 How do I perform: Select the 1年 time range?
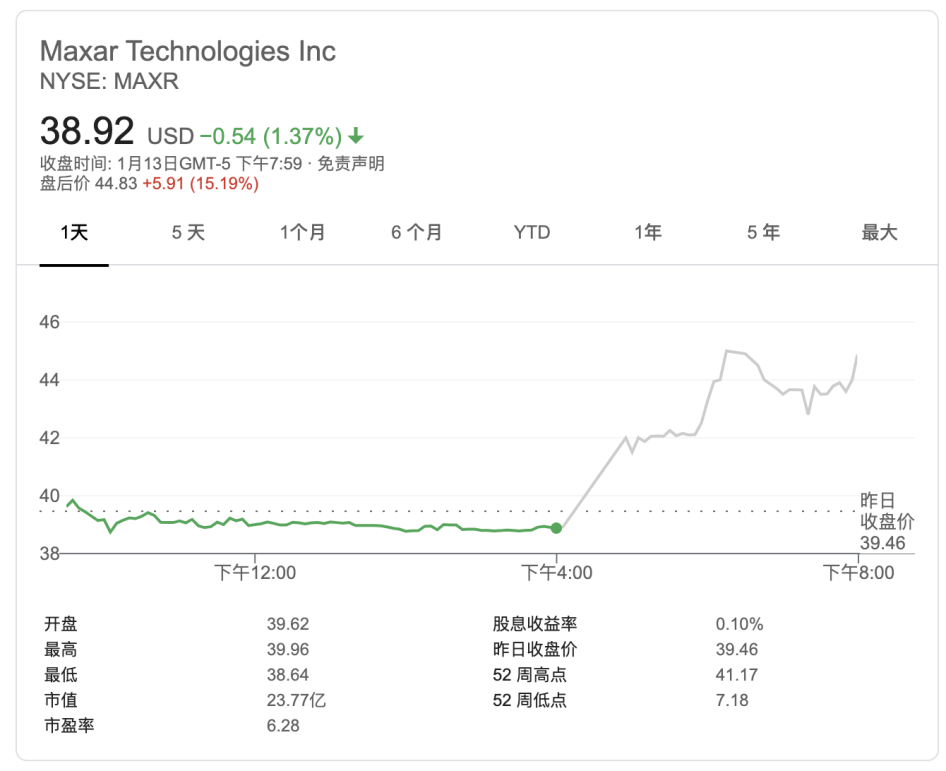coord(648,233)
